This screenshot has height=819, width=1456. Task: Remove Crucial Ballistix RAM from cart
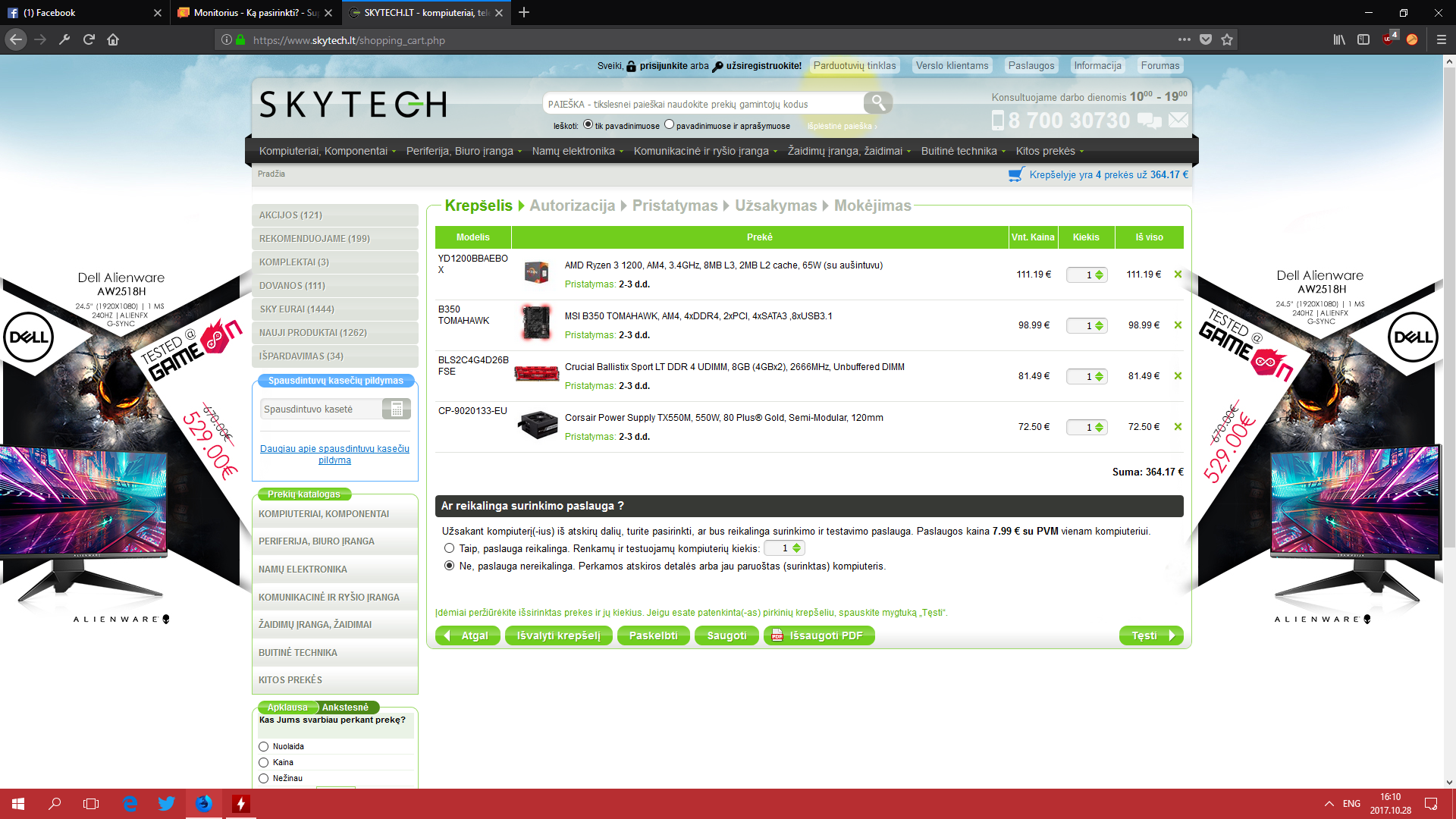pos(1178,376)
